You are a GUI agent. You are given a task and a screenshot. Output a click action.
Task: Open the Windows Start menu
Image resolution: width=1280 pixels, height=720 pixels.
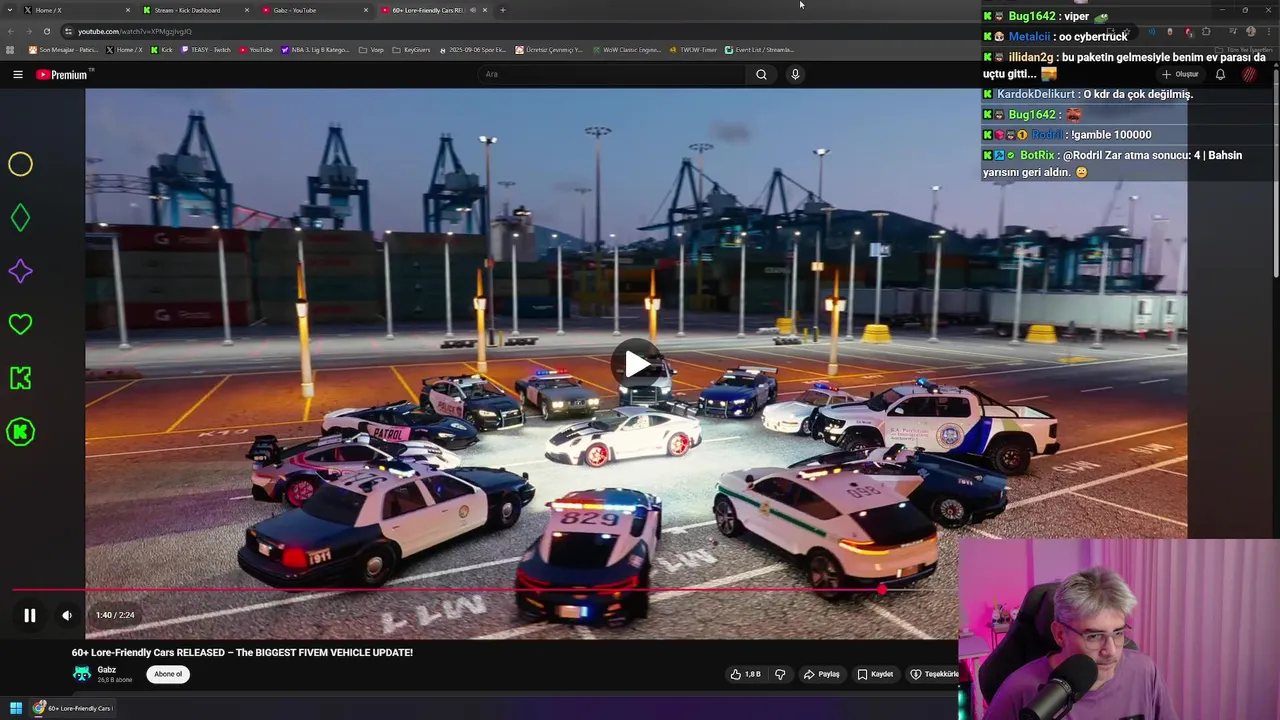[15, 708]
